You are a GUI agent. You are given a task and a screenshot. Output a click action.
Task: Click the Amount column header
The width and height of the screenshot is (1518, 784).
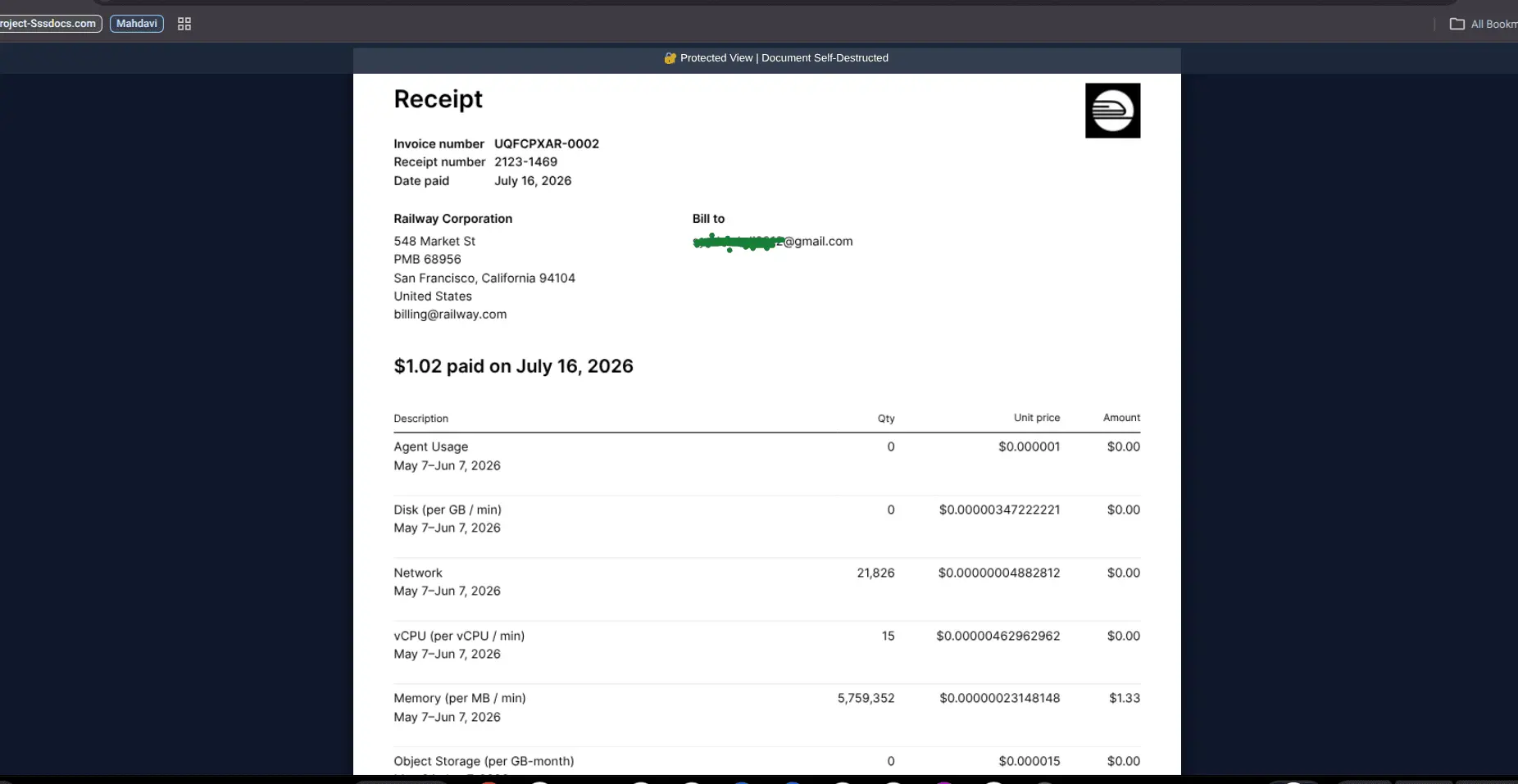1121,418
